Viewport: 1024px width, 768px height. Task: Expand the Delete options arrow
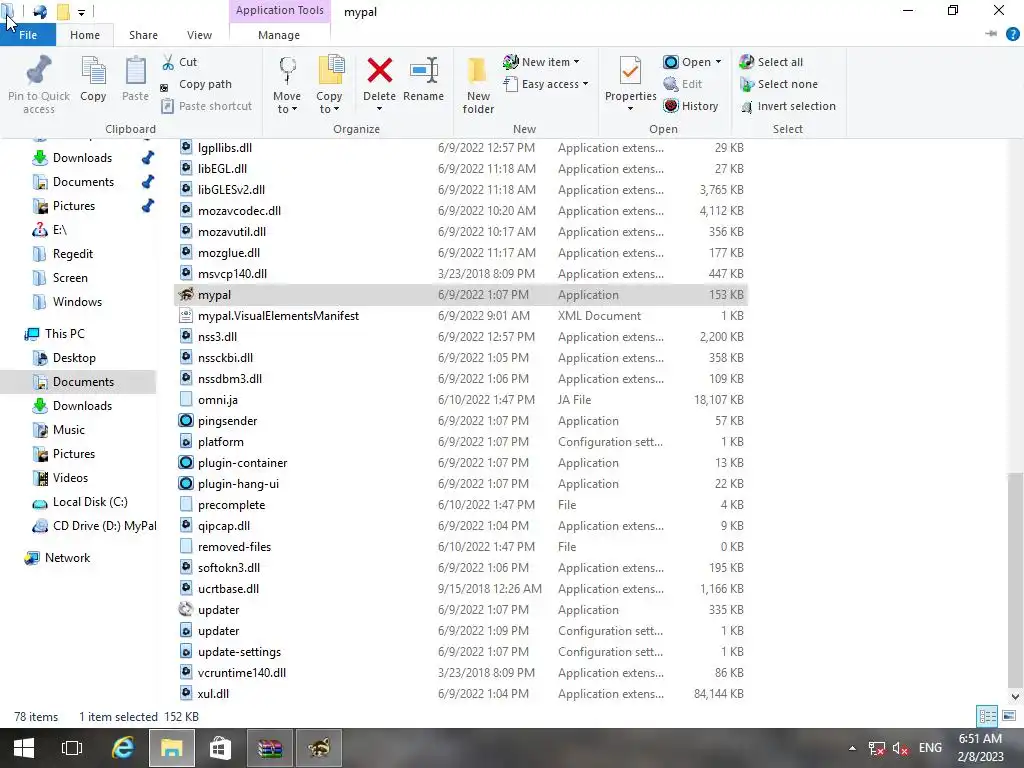pos(379,109)
